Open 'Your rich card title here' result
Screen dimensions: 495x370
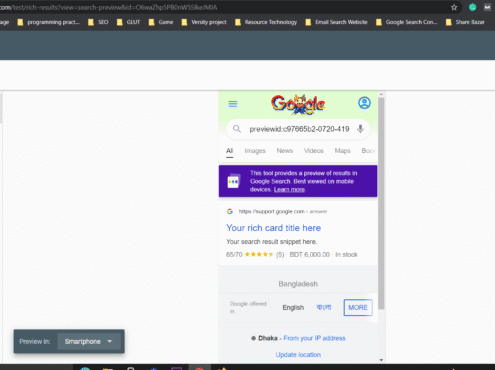click(x=274, y=228)
